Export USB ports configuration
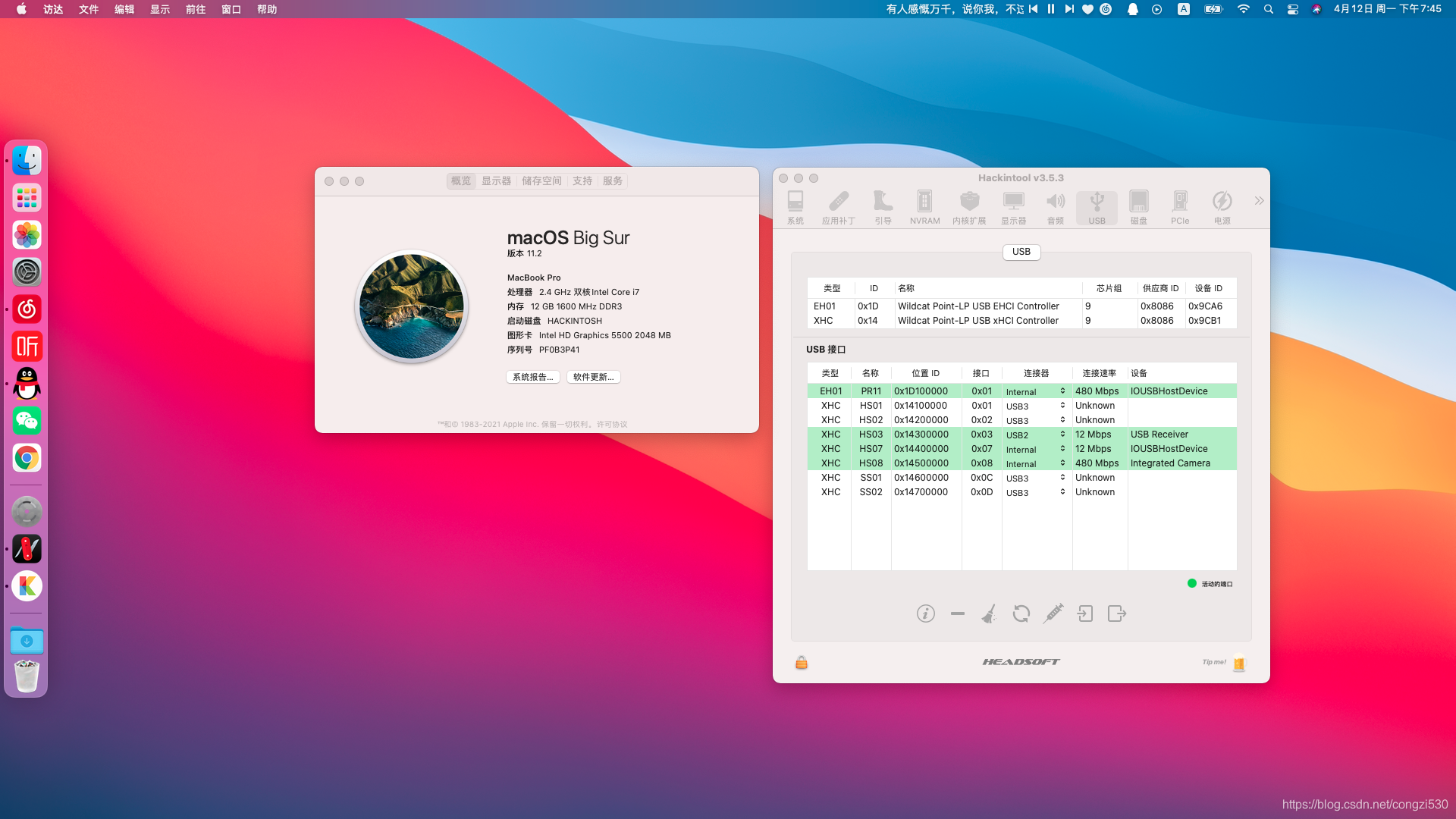This screenshot has height=819, width=1456. (1117, 613)
